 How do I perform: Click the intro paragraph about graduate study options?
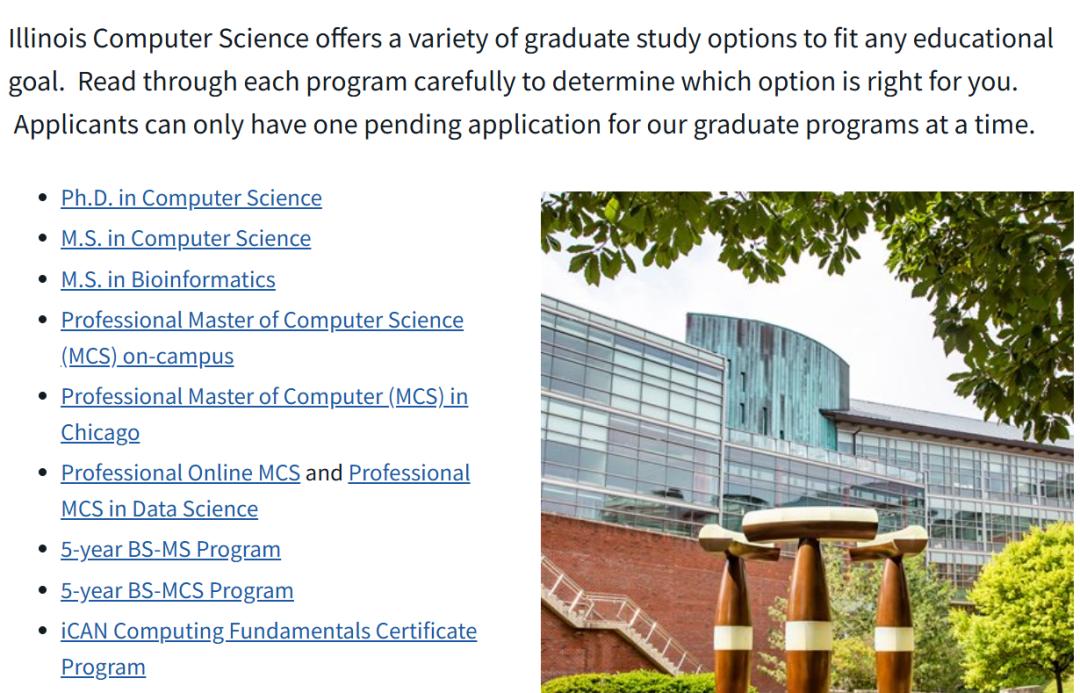530,60
